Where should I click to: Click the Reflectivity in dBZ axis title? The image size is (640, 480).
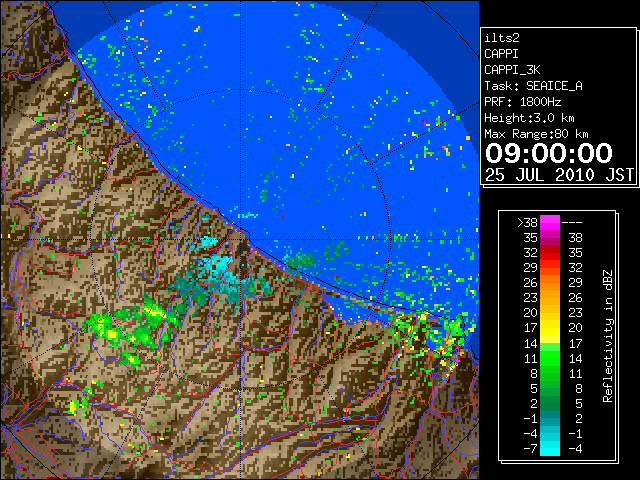coord(608,336)
